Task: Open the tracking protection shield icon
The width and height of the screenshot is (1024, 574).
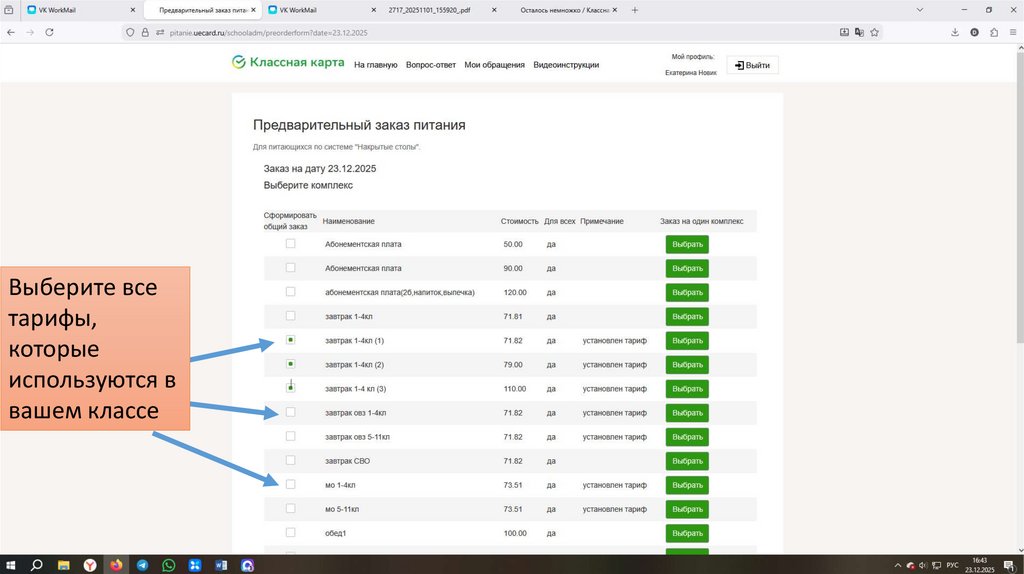Action: 130,32
